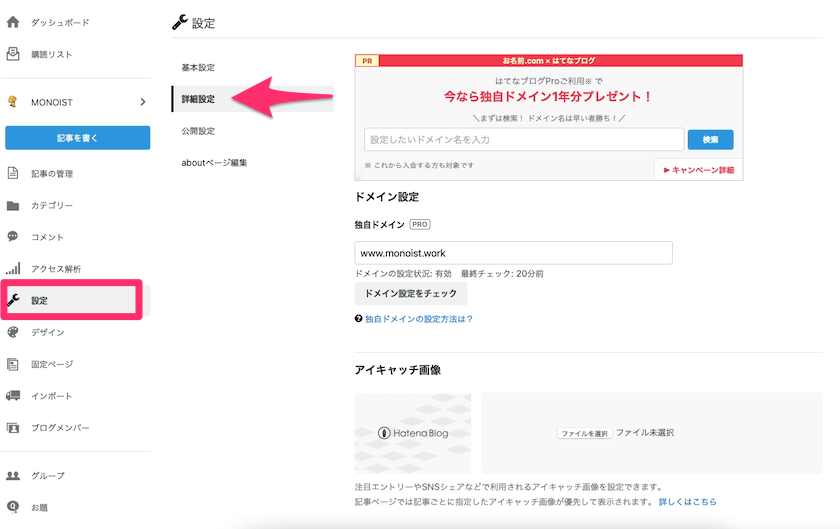Click the PR label on banner

367,61
